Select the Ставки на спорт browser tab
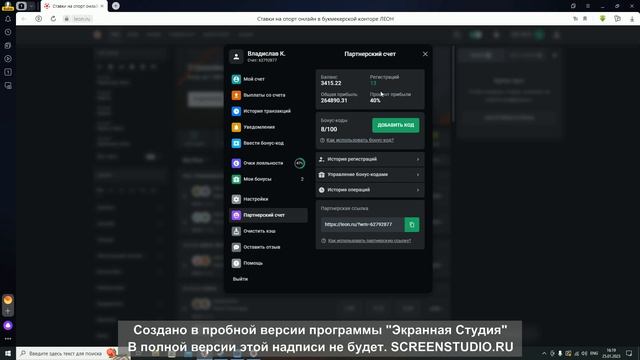This screenshot has height=360, width=640. pyautogui.click(x=73, y=6)
